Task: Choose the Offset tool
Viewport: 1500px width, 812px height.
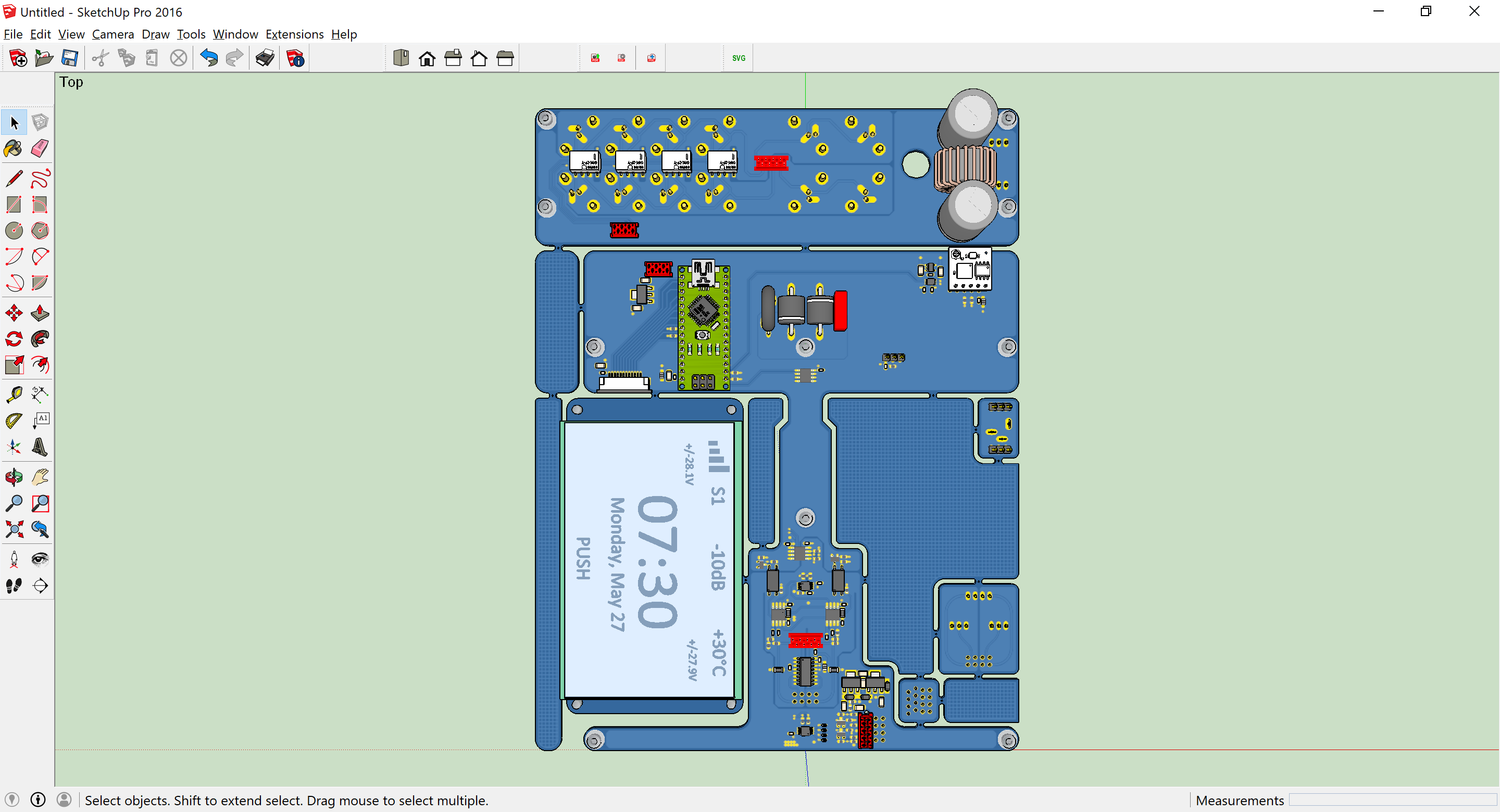Action: 40,365
